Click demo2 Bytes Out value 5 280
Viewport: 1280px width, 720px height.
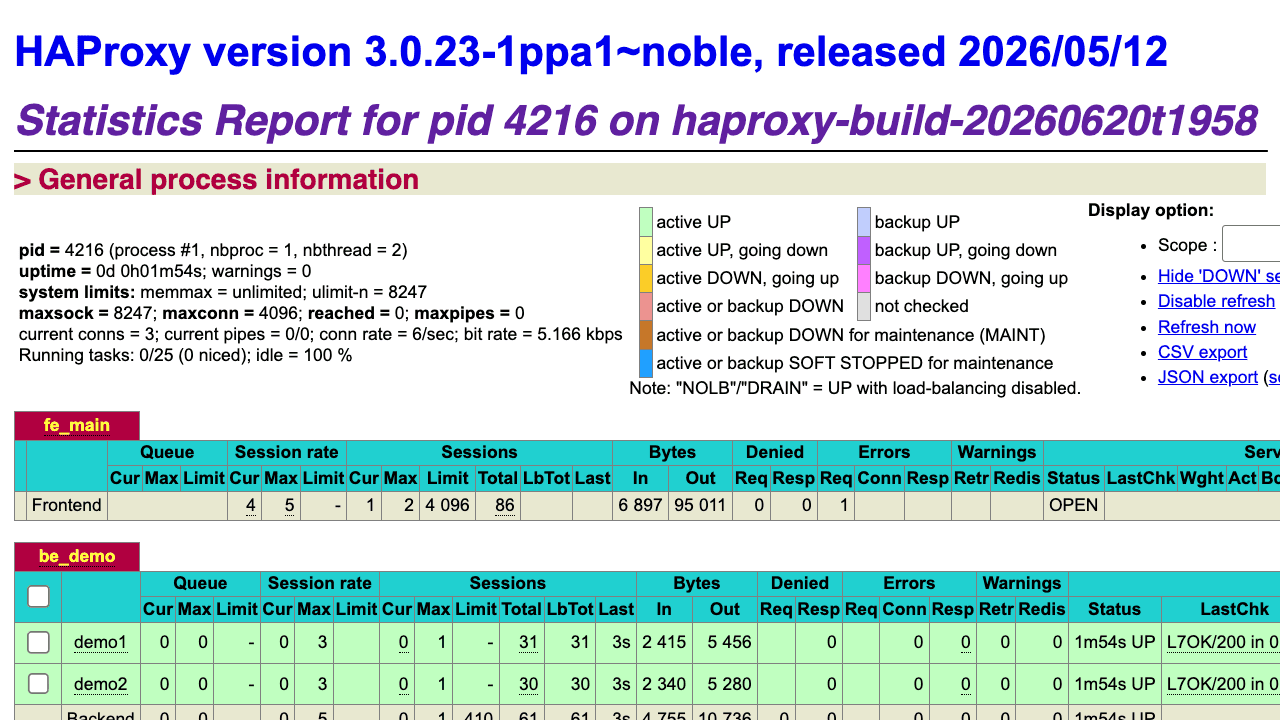[x=727, y=684]
